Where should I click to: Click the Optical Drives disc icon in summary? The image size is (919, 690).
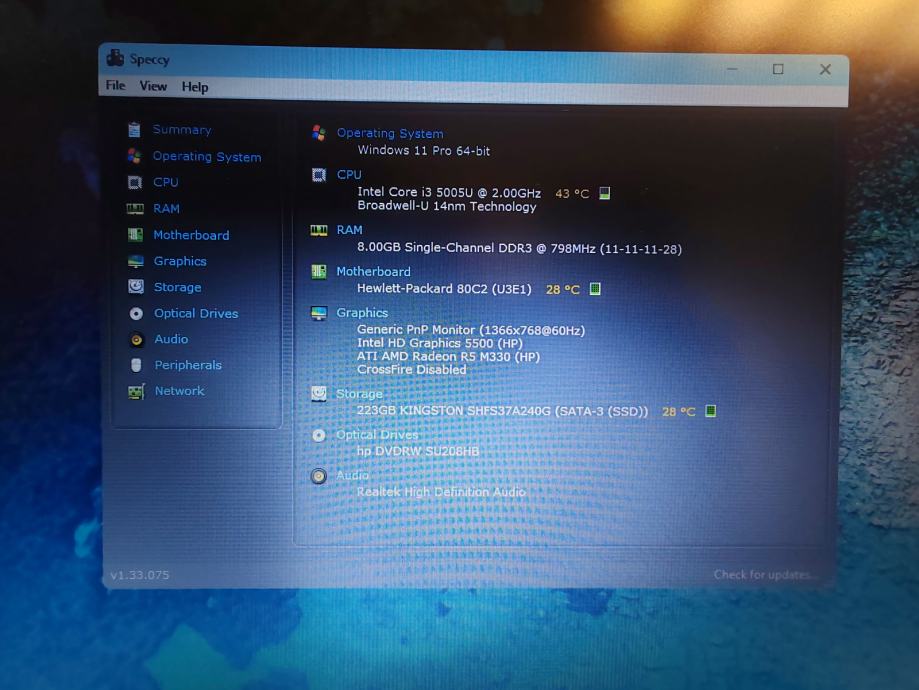[x=319, y=435]
